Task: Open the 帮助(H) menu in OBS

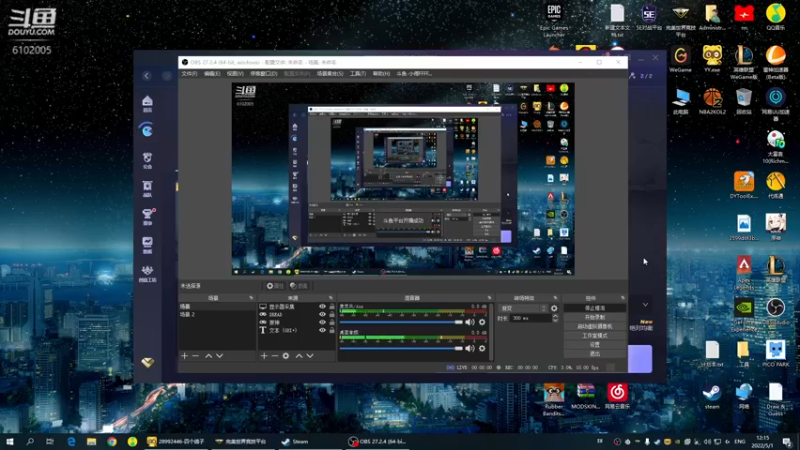Action: pyautogui.click(x=381, y=74)
